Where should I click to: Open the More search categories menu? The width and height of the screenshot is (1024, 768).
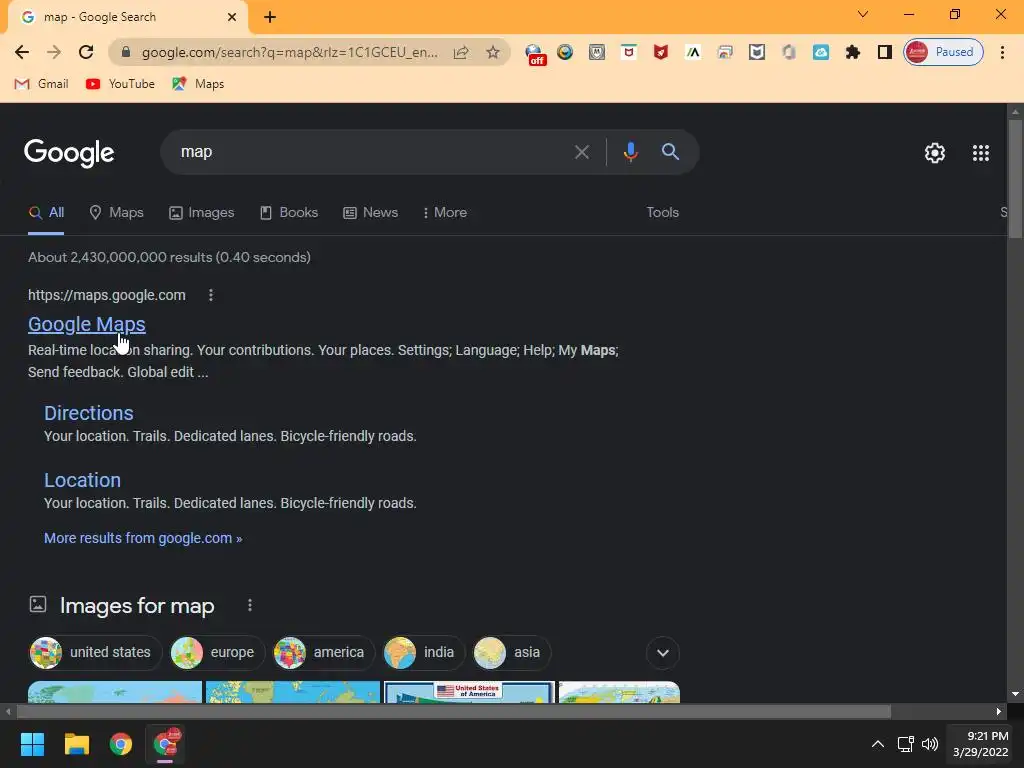pos(445,212)
